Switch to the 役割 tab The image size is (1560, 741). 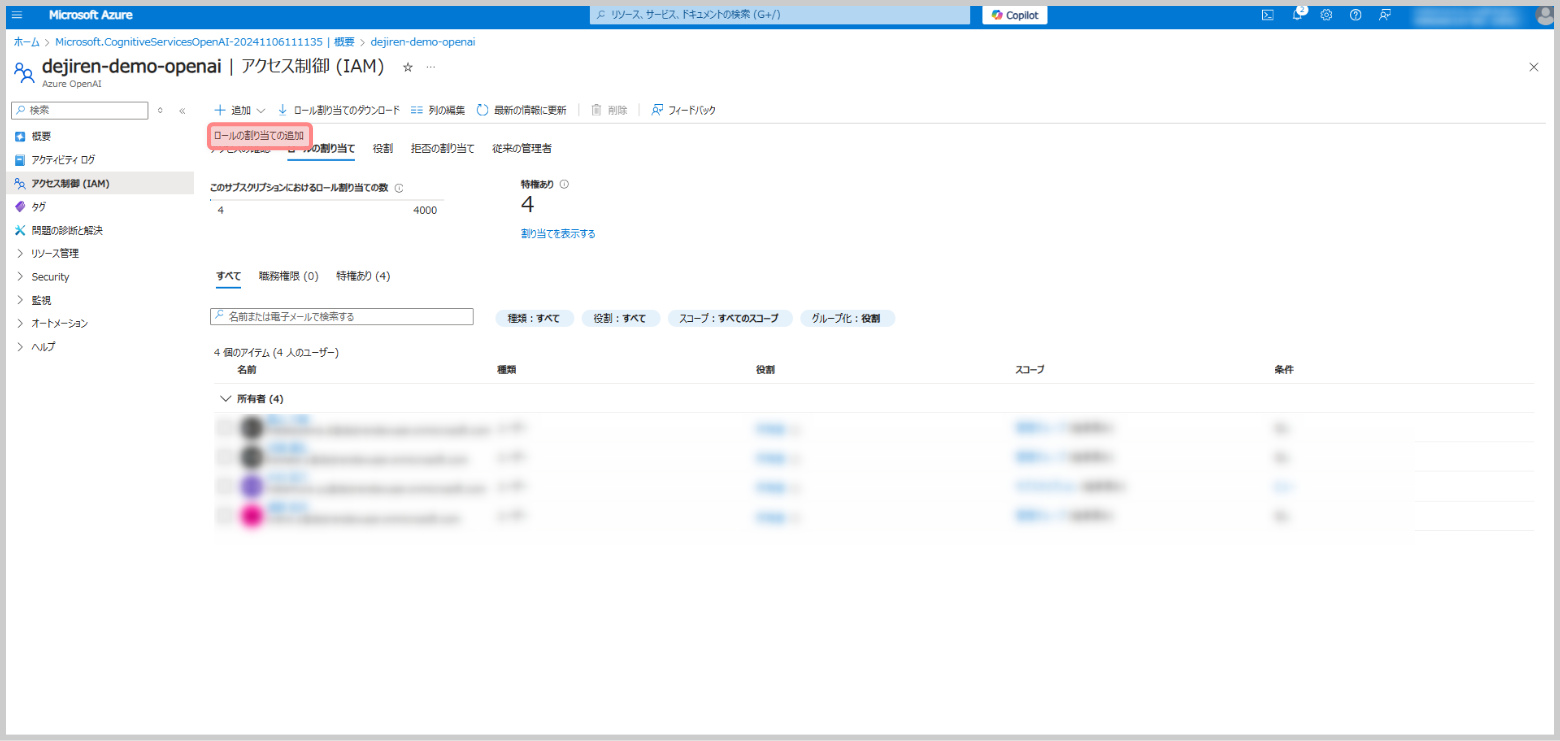point(383,148)
